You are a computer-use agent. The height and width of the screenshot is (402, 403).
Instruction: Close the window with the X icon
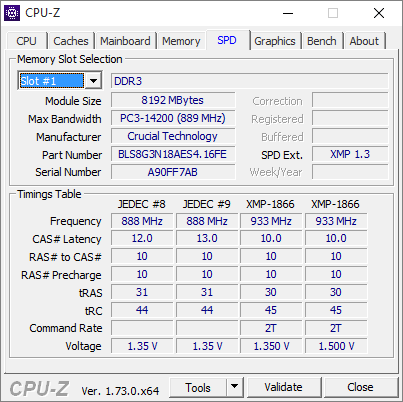click(379, 13)
